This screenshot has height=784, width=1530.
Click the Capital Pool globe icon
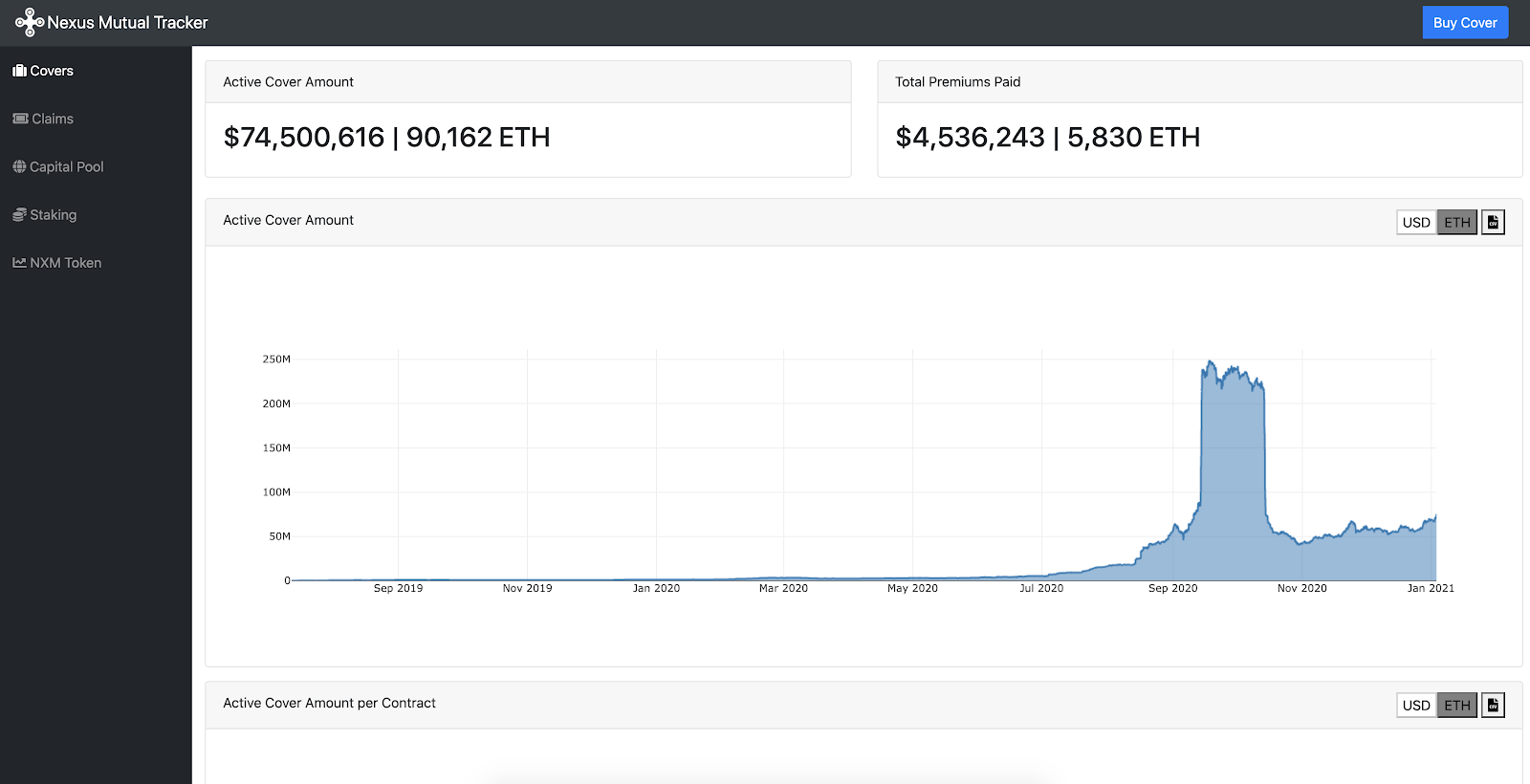click(19, 166)
